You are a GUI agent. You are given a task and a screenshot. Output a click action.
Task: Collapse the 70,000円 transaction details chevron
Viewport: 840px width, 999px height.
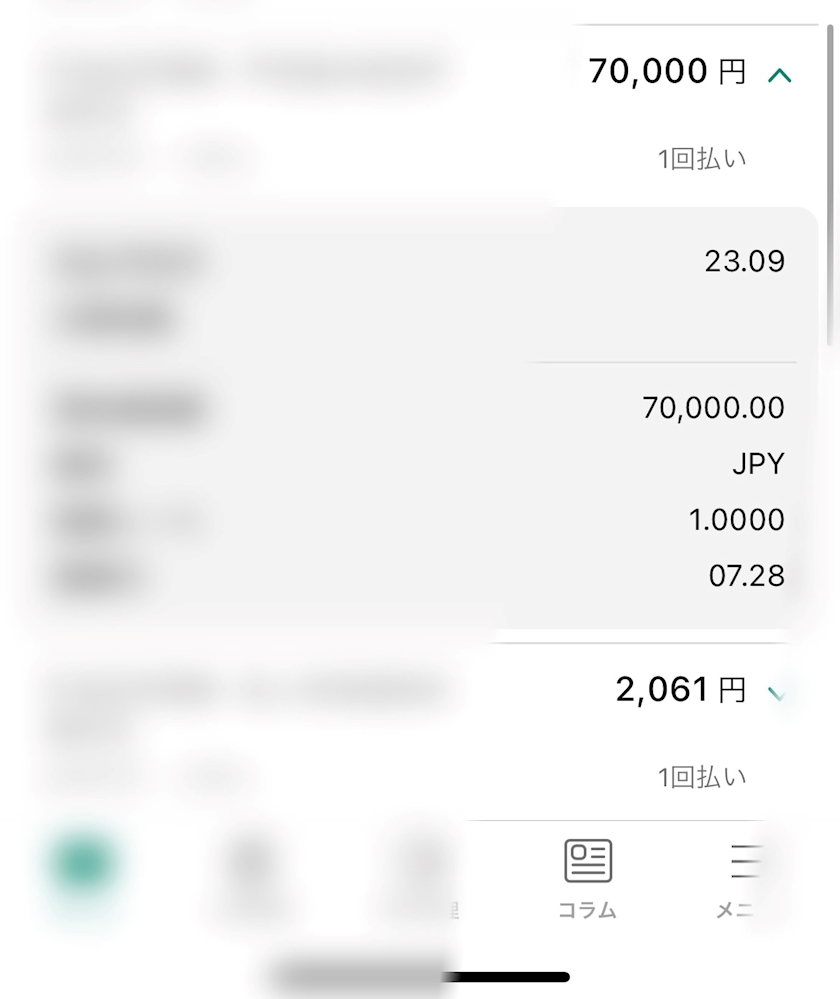tap(780, 74)
